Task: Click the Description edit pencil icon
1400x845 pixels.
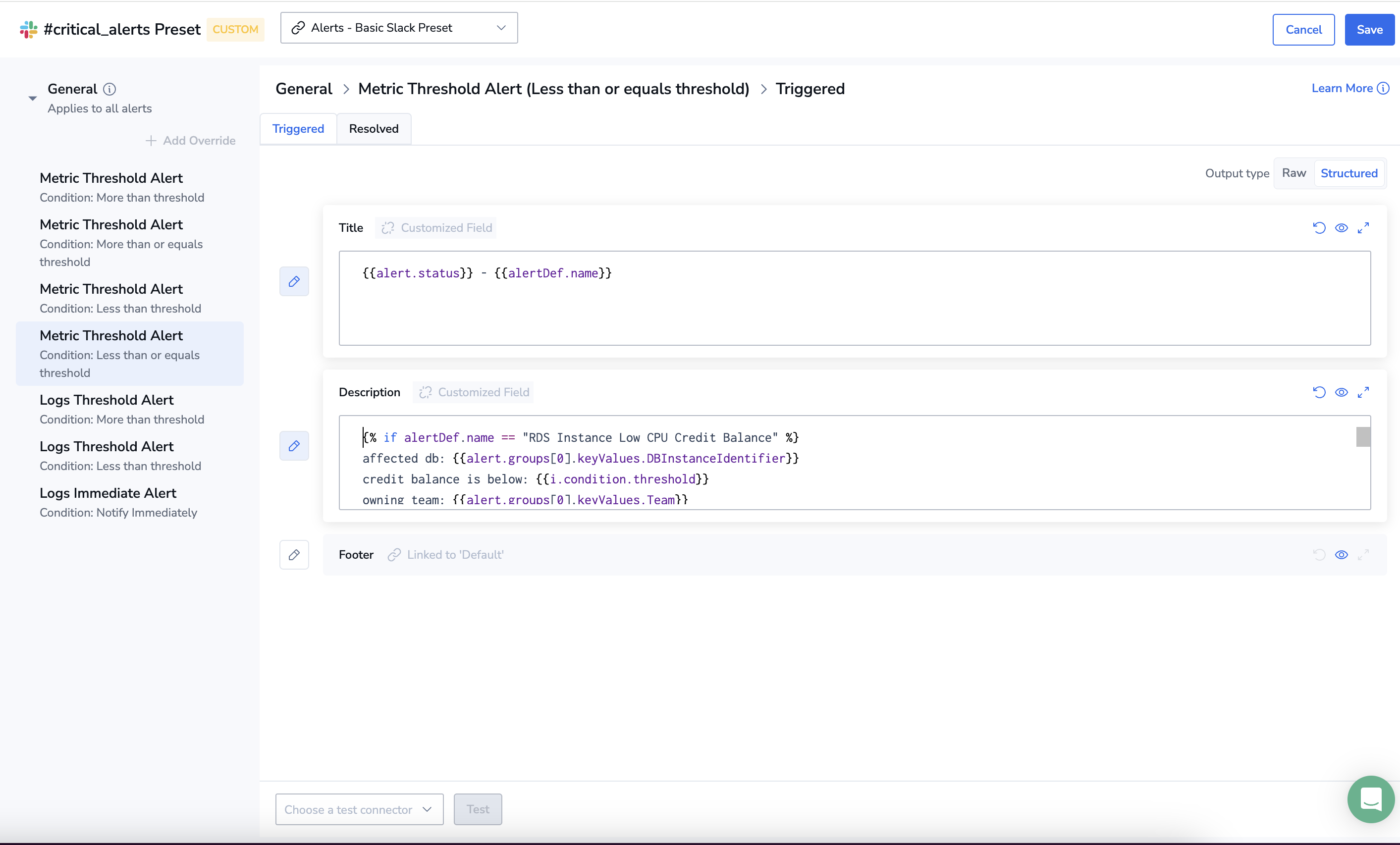Action: 294,445
